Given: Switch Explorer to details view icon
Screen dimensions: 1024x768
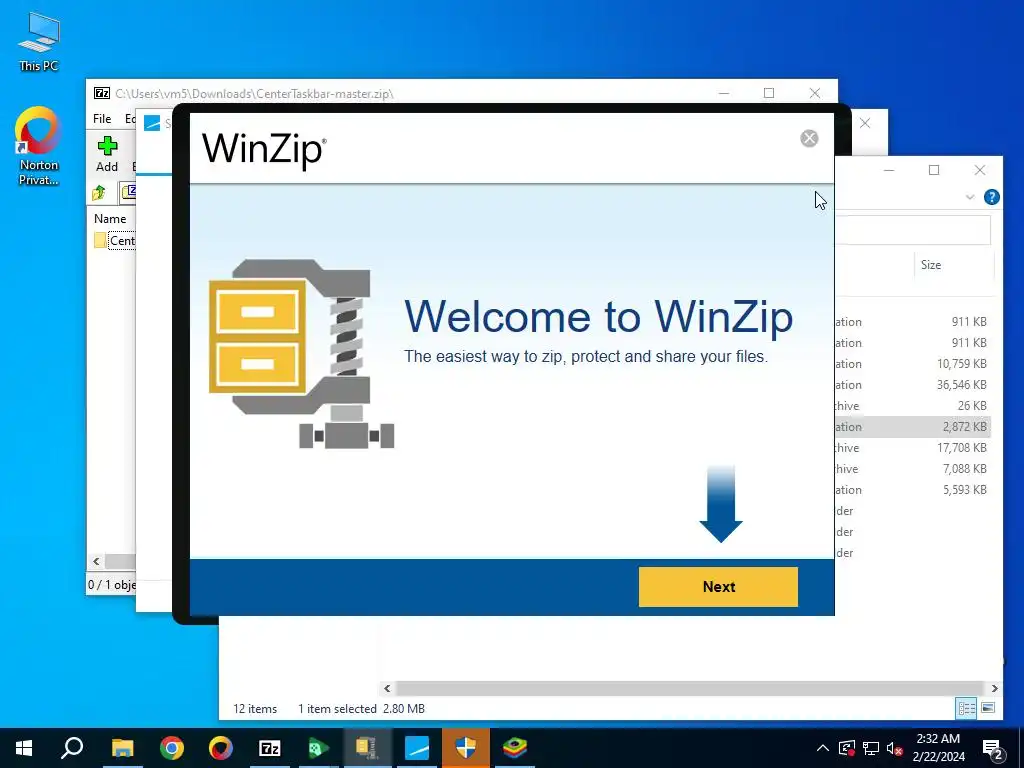Looking at the screenshot, I should coord(966,708).
